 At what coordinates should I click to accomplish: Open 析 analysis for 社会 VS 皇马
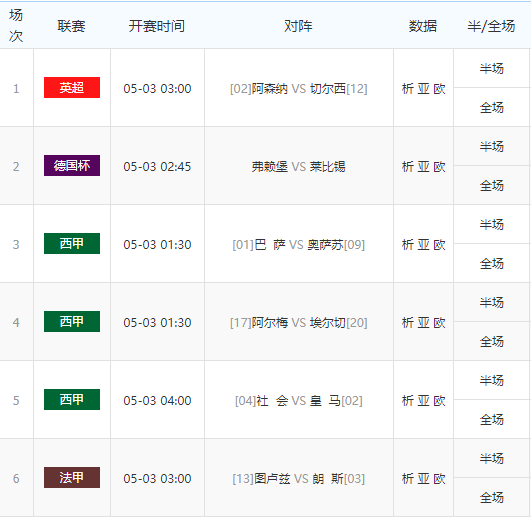pyautogui.click(x=407, y=401)
